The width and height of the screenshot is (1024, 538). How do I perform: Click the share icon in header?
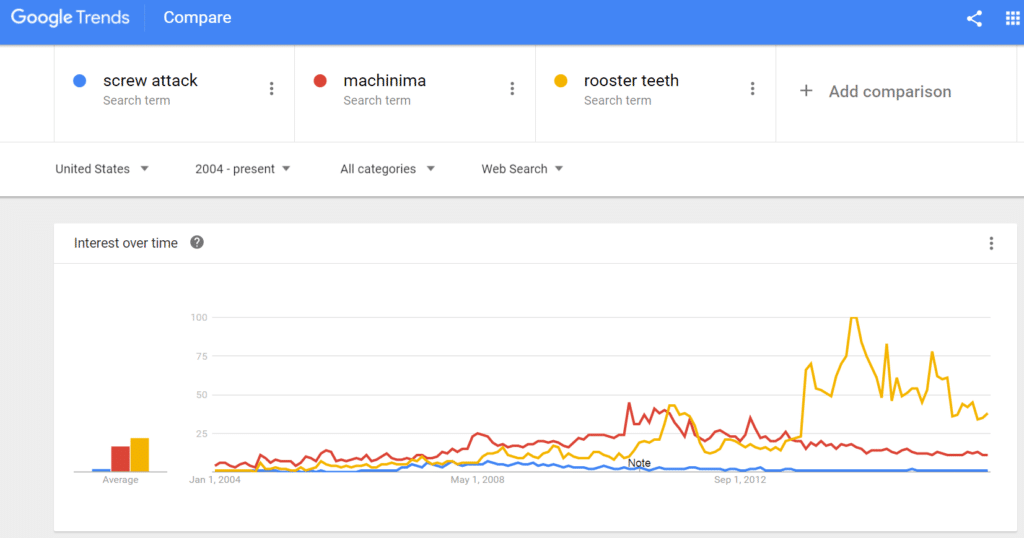(974, 18)
